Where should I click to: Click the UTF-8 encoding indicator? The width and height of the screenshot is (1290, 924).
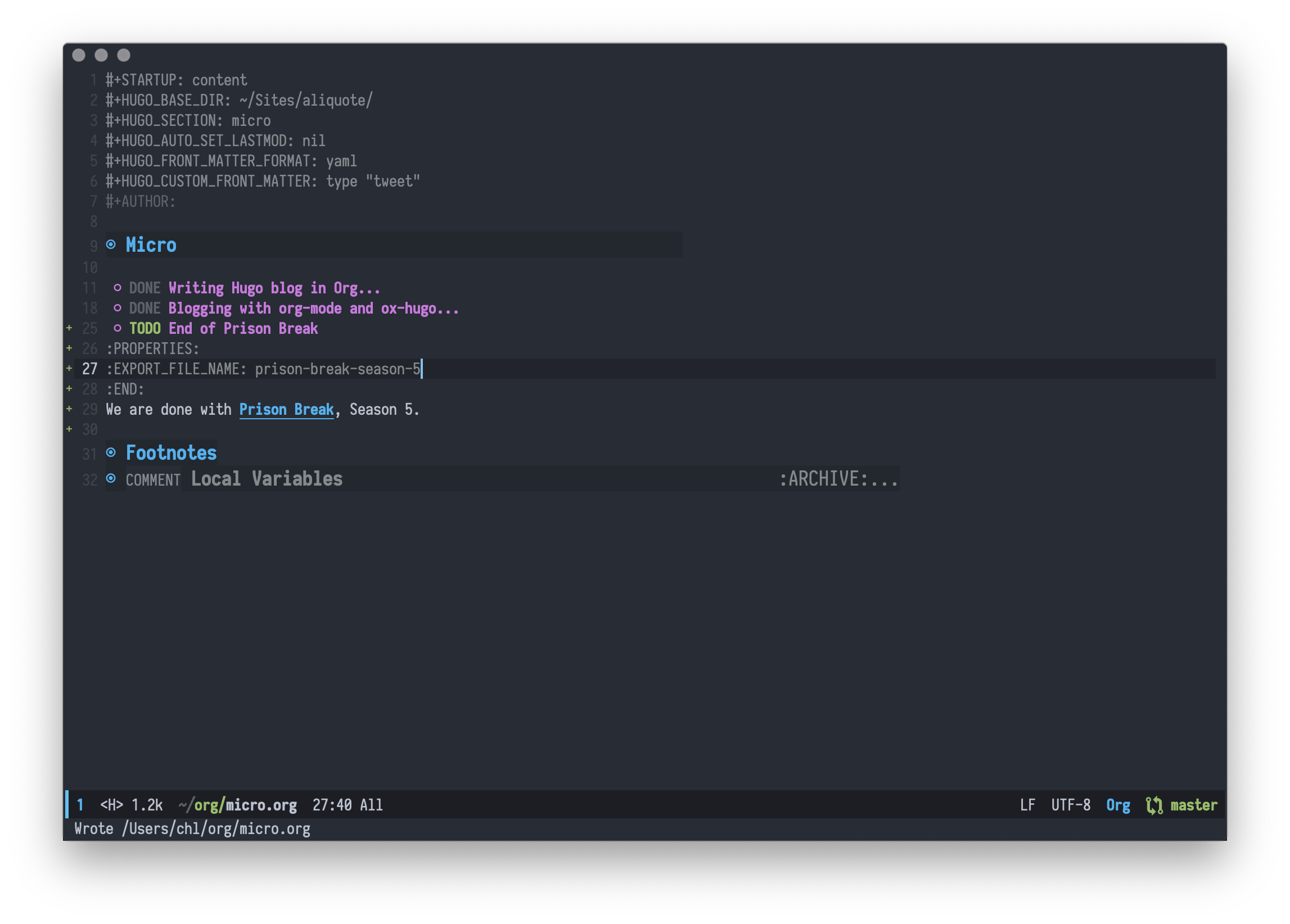(x=1071, y=805)
